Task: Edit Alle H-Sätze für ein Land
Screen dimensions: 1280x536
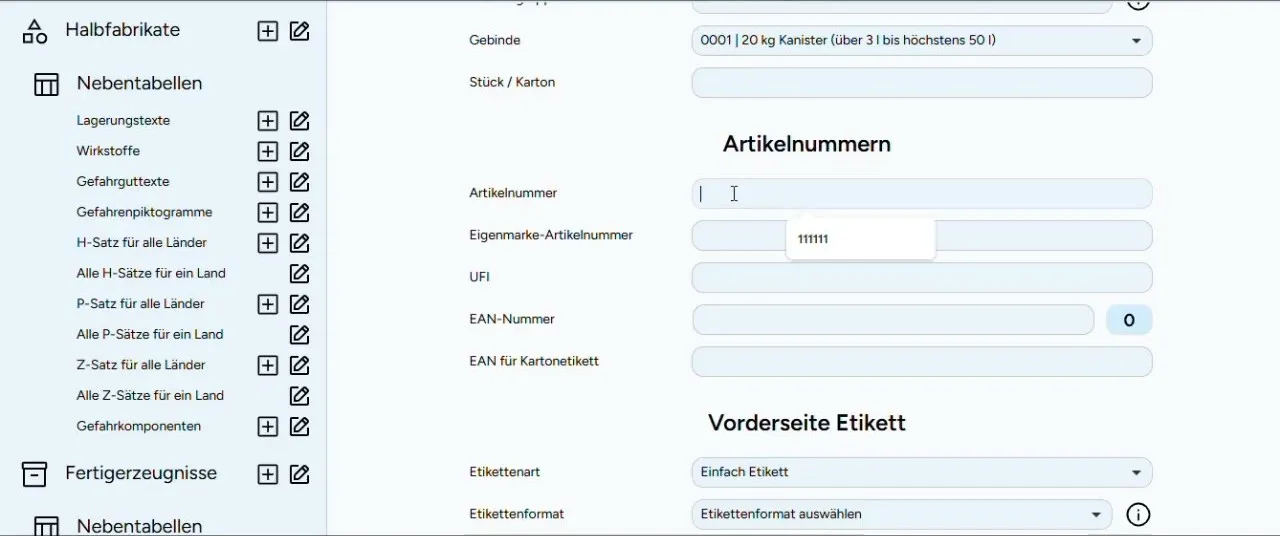Action: 299,274
